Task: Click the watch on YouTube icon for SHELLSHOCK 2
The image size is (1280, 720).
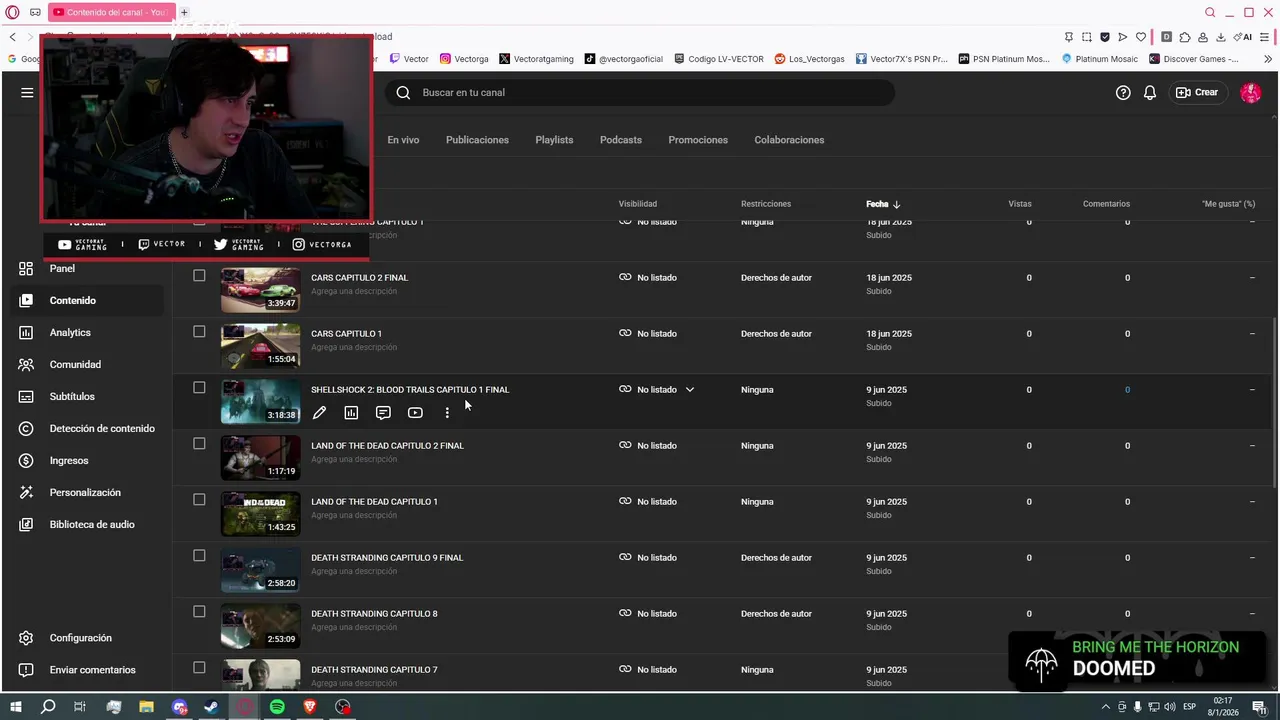Action: pos(415,412)
